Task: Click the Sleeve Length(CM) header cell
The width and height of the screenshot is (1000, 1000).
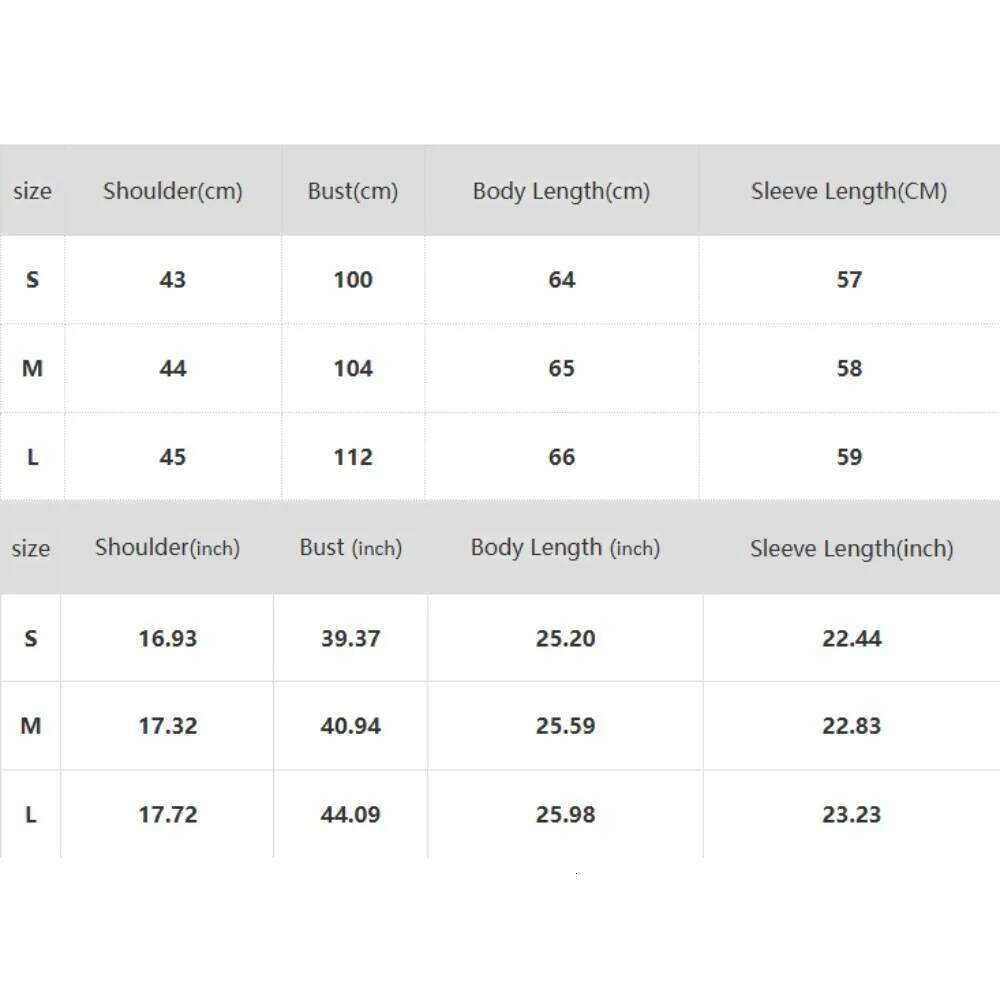Action: click(848, 191)
